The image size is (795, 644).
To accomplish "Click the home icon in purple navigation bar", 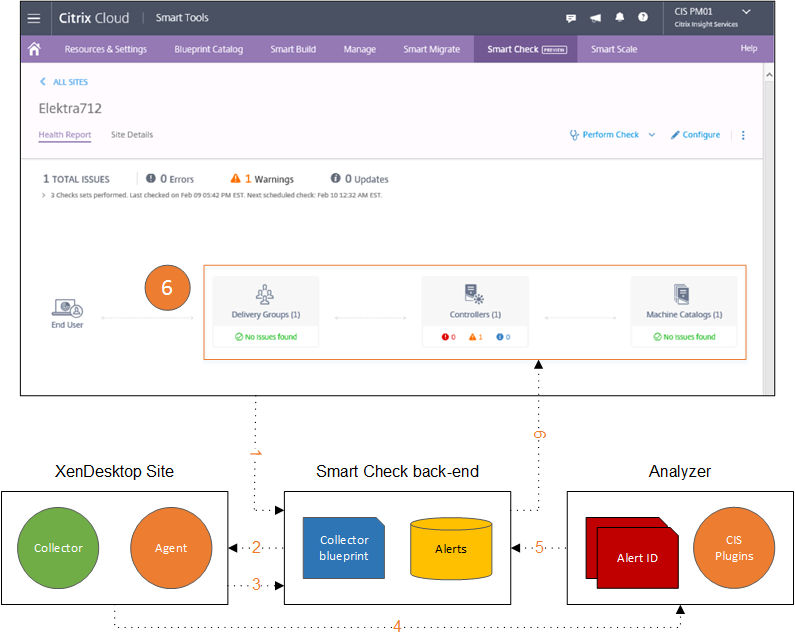I will click(34, 49).
